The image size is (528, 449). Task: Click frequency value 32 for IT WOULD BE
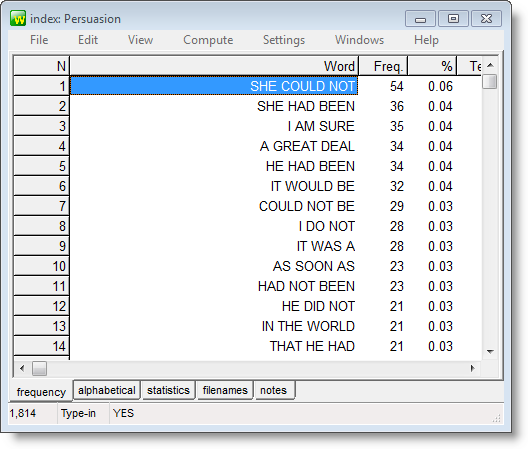coord(397,186)
